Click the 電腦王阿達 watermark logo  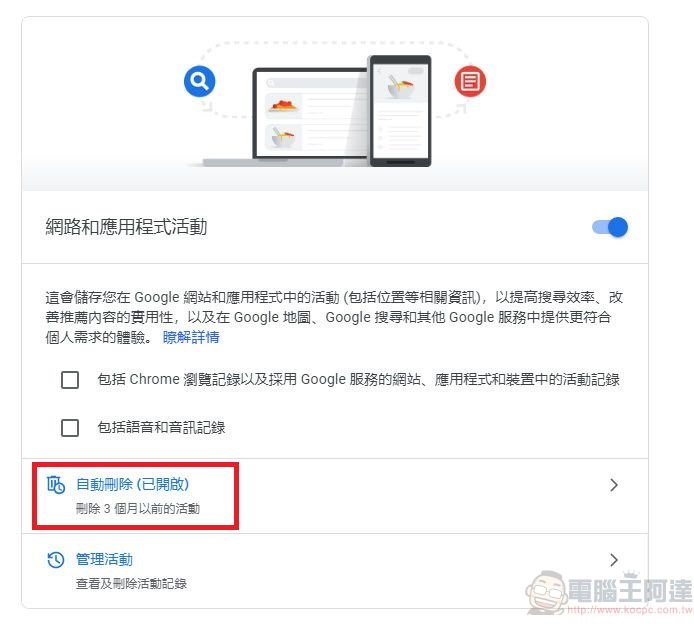click(609, 591)
